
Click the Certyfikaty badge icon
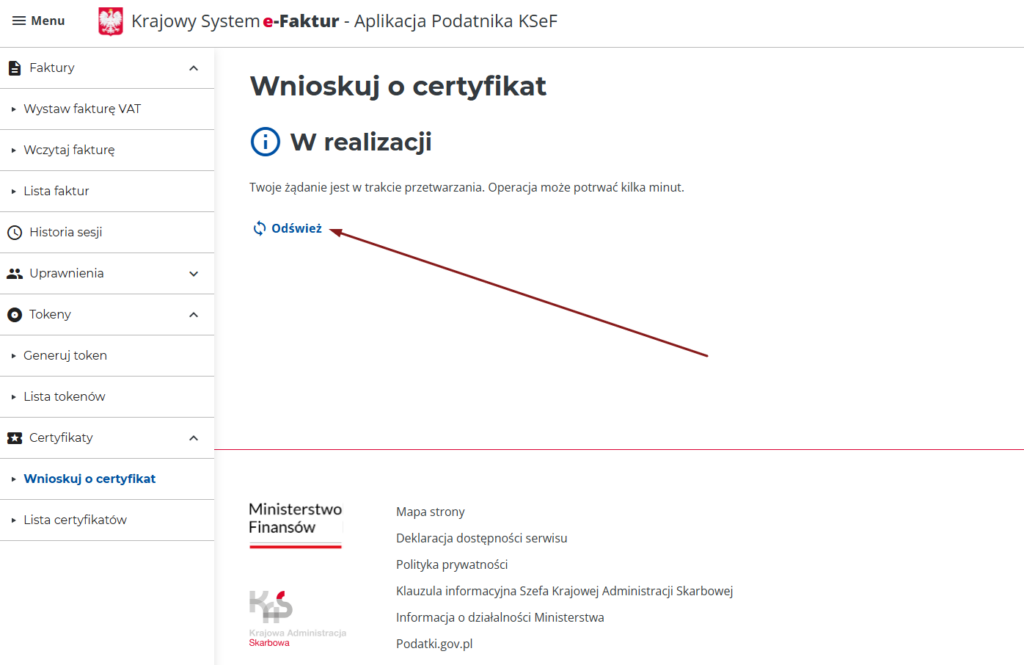[x=14, y=438]
